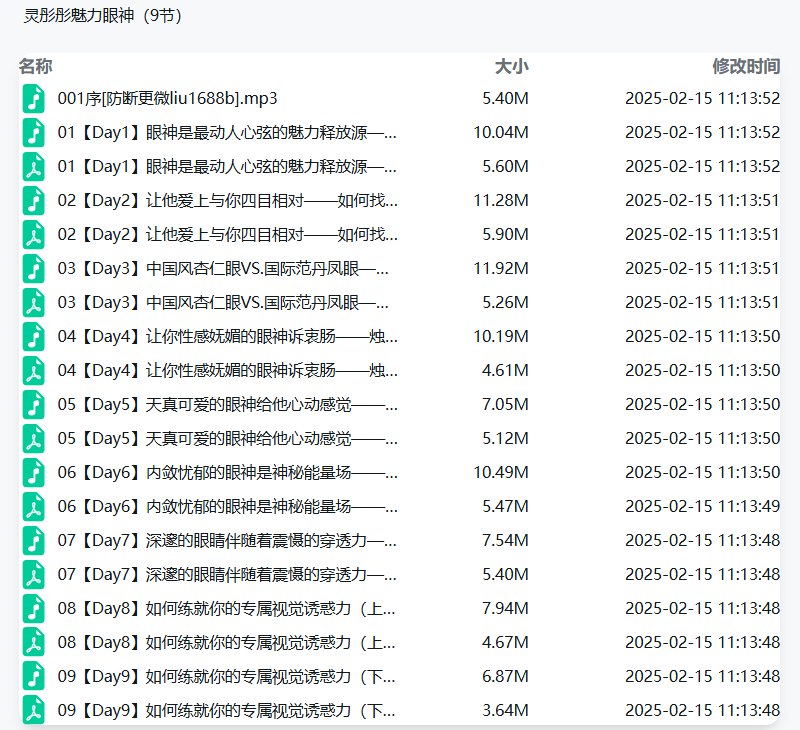The height and width of the screenshot is (730, 800).
Task: Click the PDF icon on the Day7 5.40M row
Action: [x=34, y=575]
